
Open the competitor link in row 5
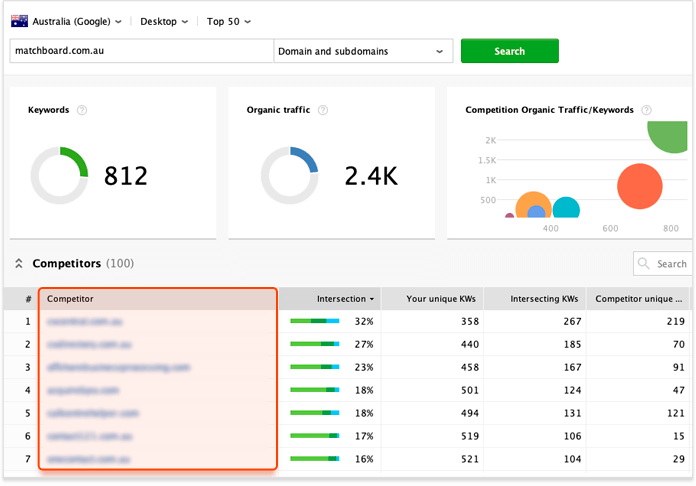[x=92, y=414]
